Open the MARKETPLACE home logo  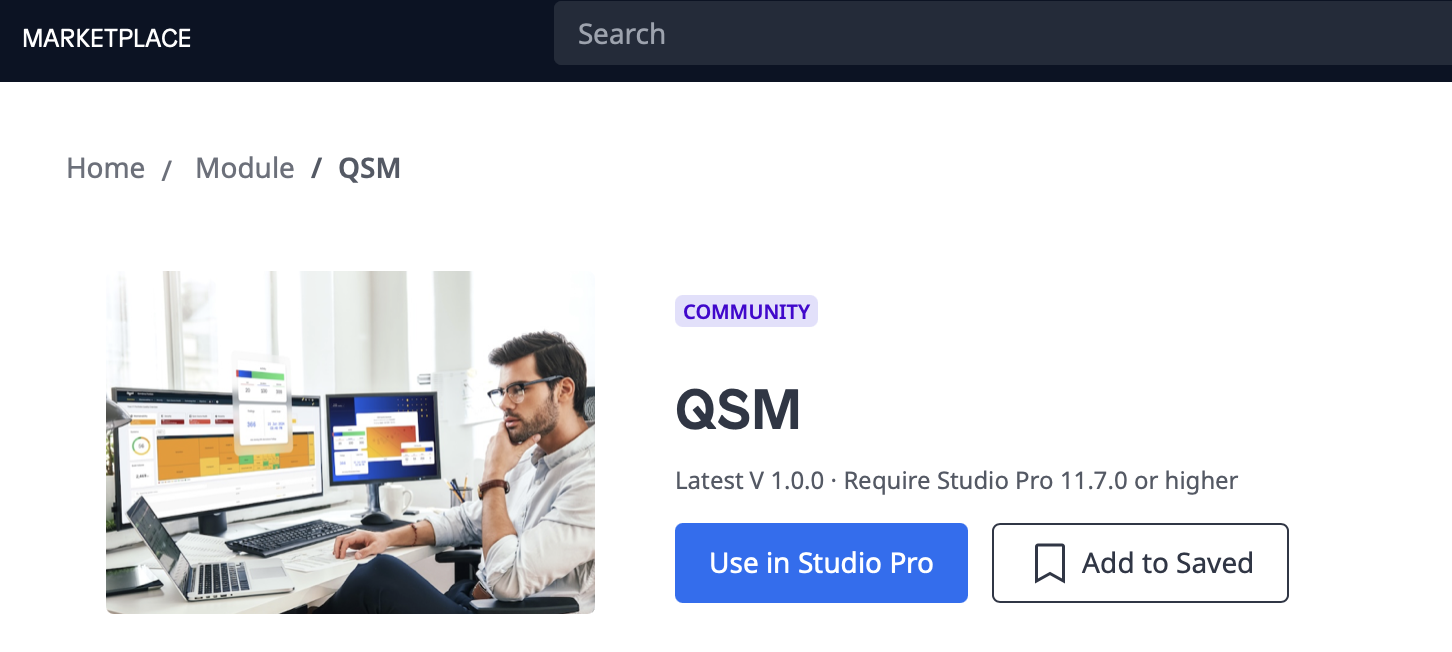tap(107, 38)
